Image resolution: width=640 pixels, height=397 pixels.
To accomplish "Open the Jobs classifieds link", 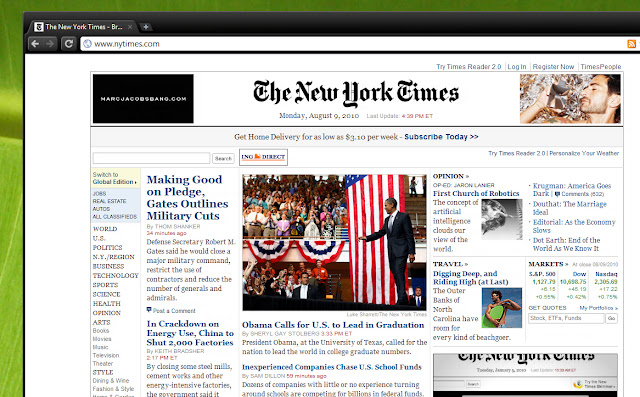I will 99,193.
